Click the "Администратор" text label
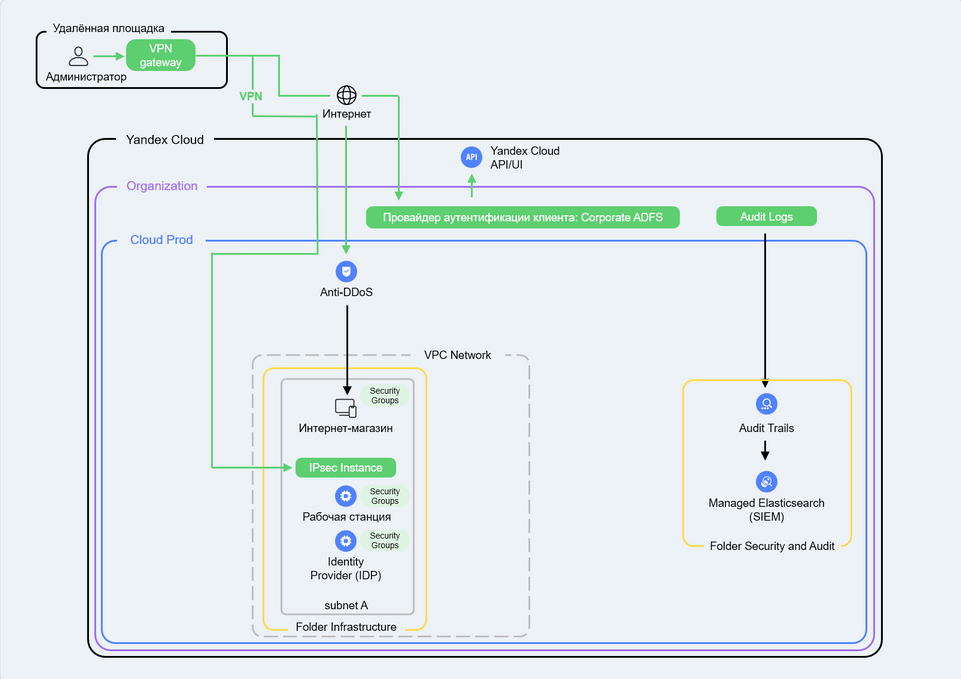Screen dimensions: 961x679 point(86,77)
